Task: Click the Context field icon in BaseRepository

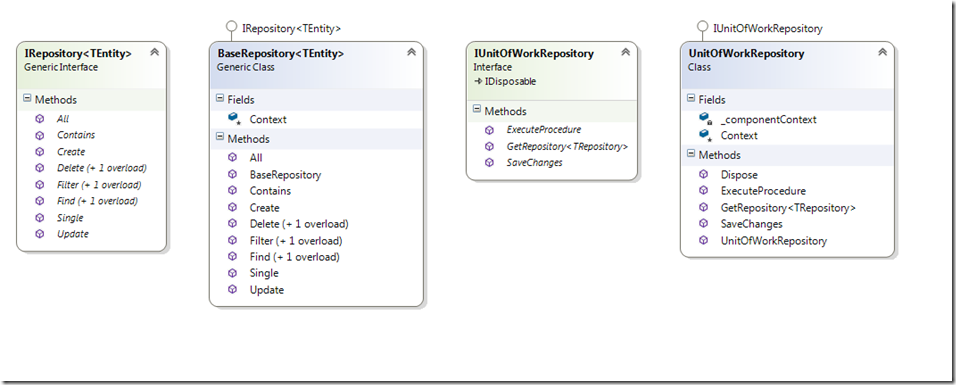Action: 234,118
